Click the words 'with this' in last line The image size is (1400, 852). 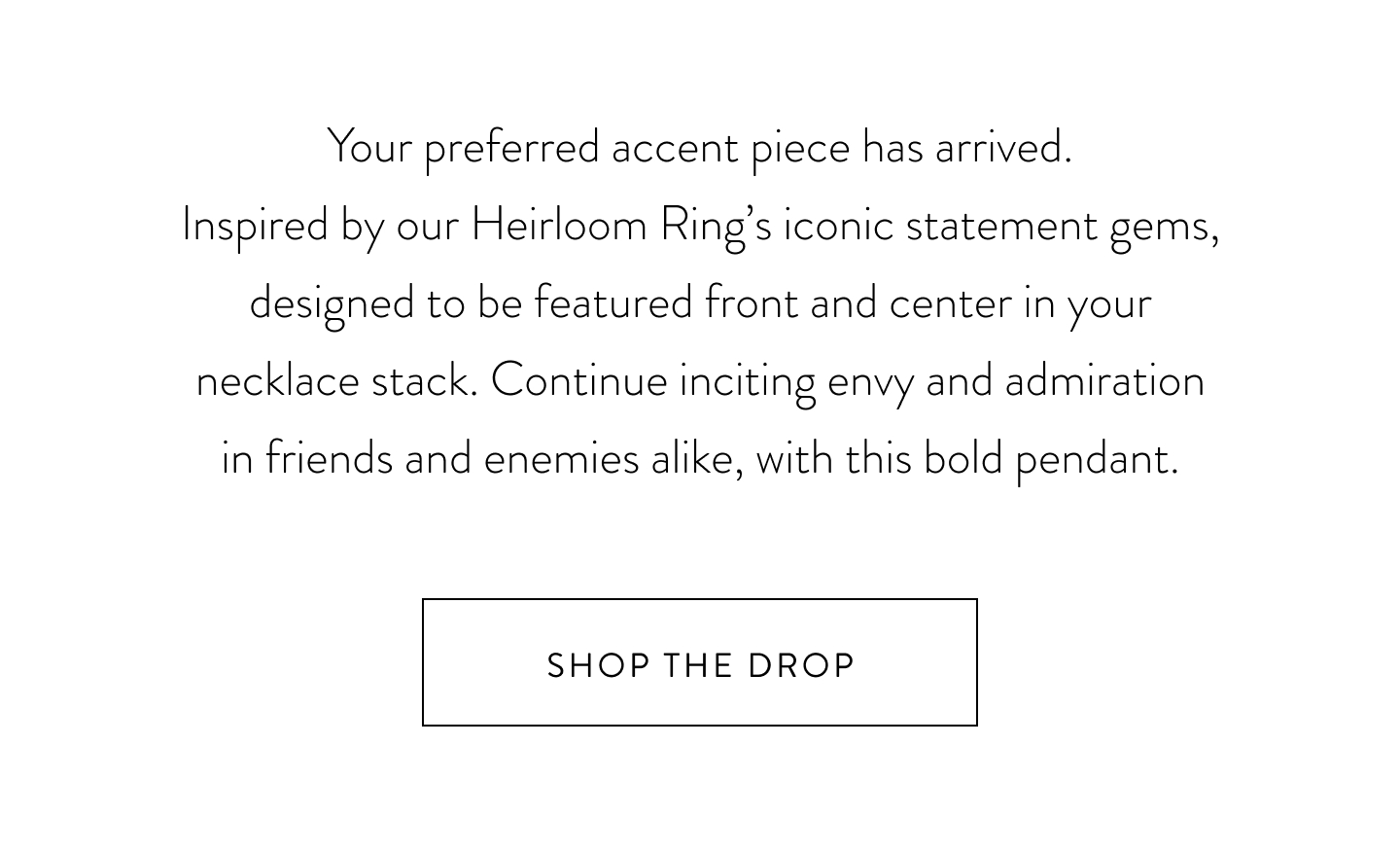831,458
